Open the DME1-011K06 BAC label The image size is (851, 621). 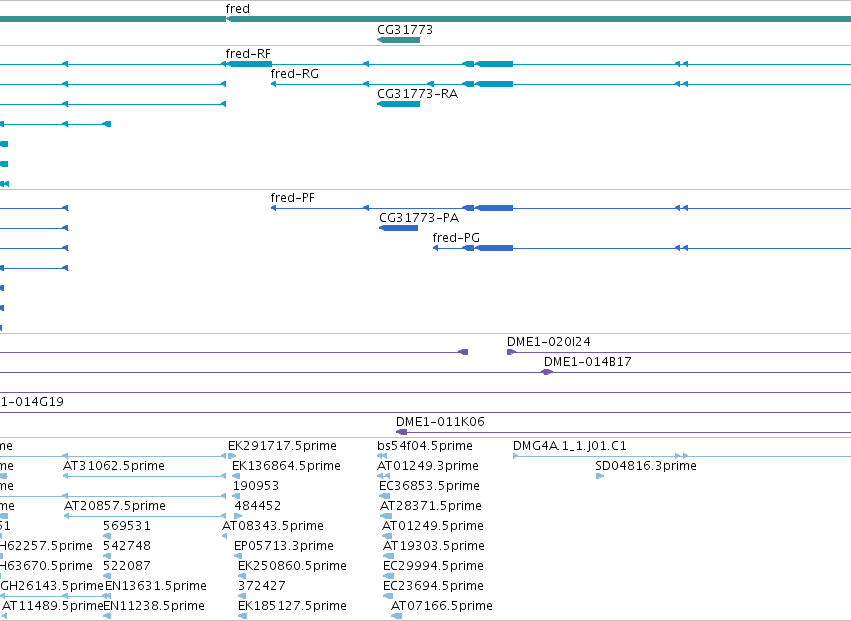tap(440, 422)
